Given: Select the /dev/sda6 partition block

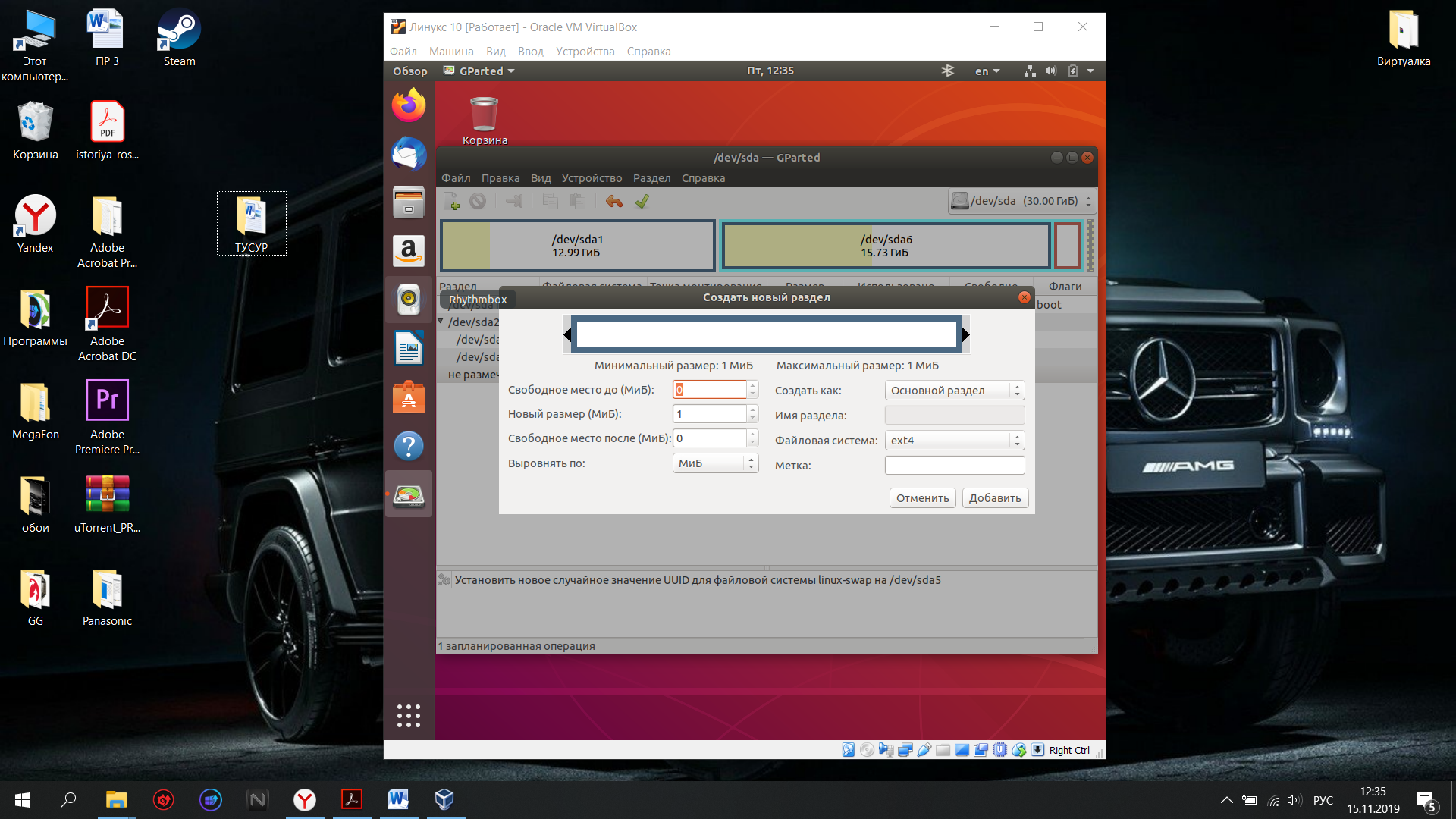Looking at the screenshot, I should click(x=886, y=246).
